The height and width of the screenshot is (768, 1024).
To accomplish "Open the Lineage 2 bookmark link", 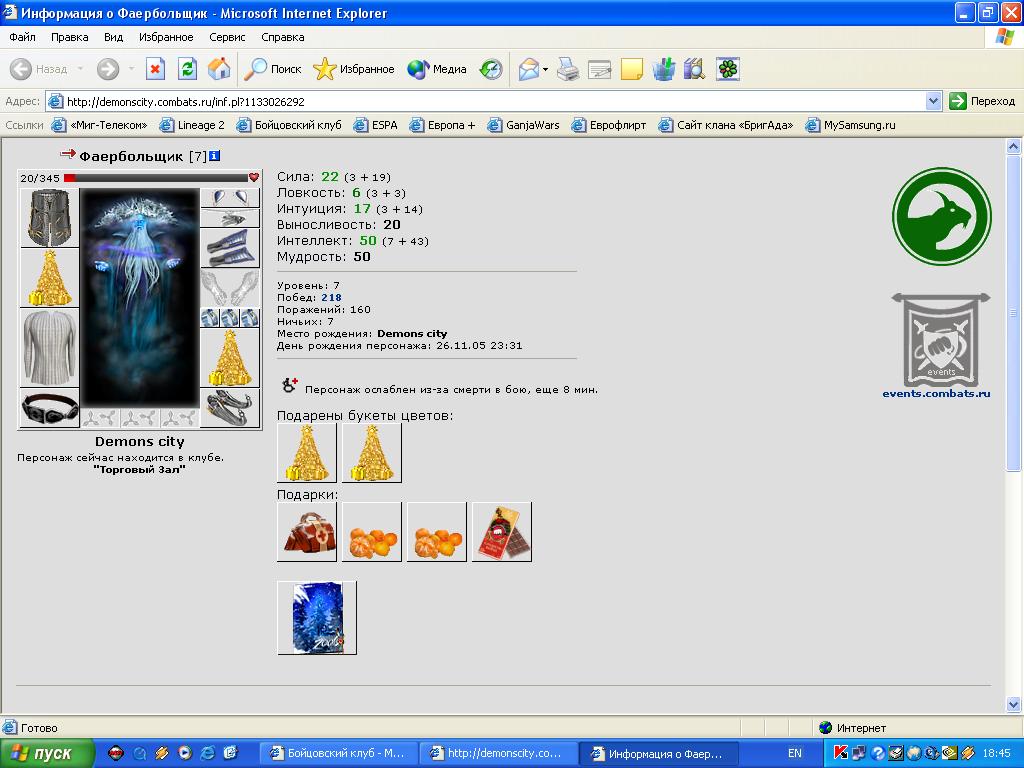I will click(x=192, y=125).
